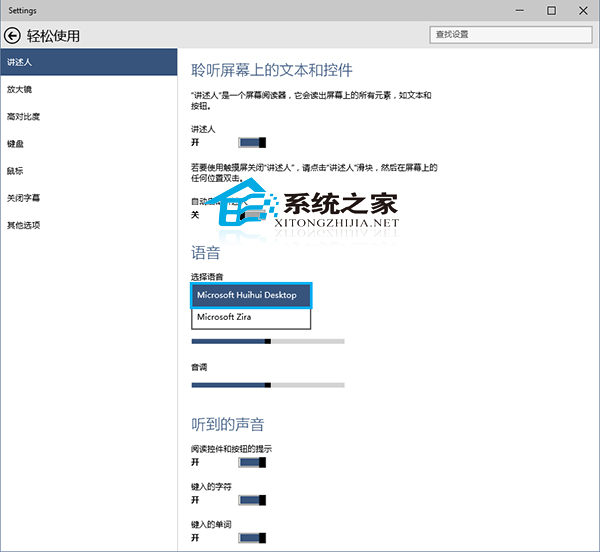Click the 听到的声音 section heading
The image size is (600, 552).
[x=228, y=425]
